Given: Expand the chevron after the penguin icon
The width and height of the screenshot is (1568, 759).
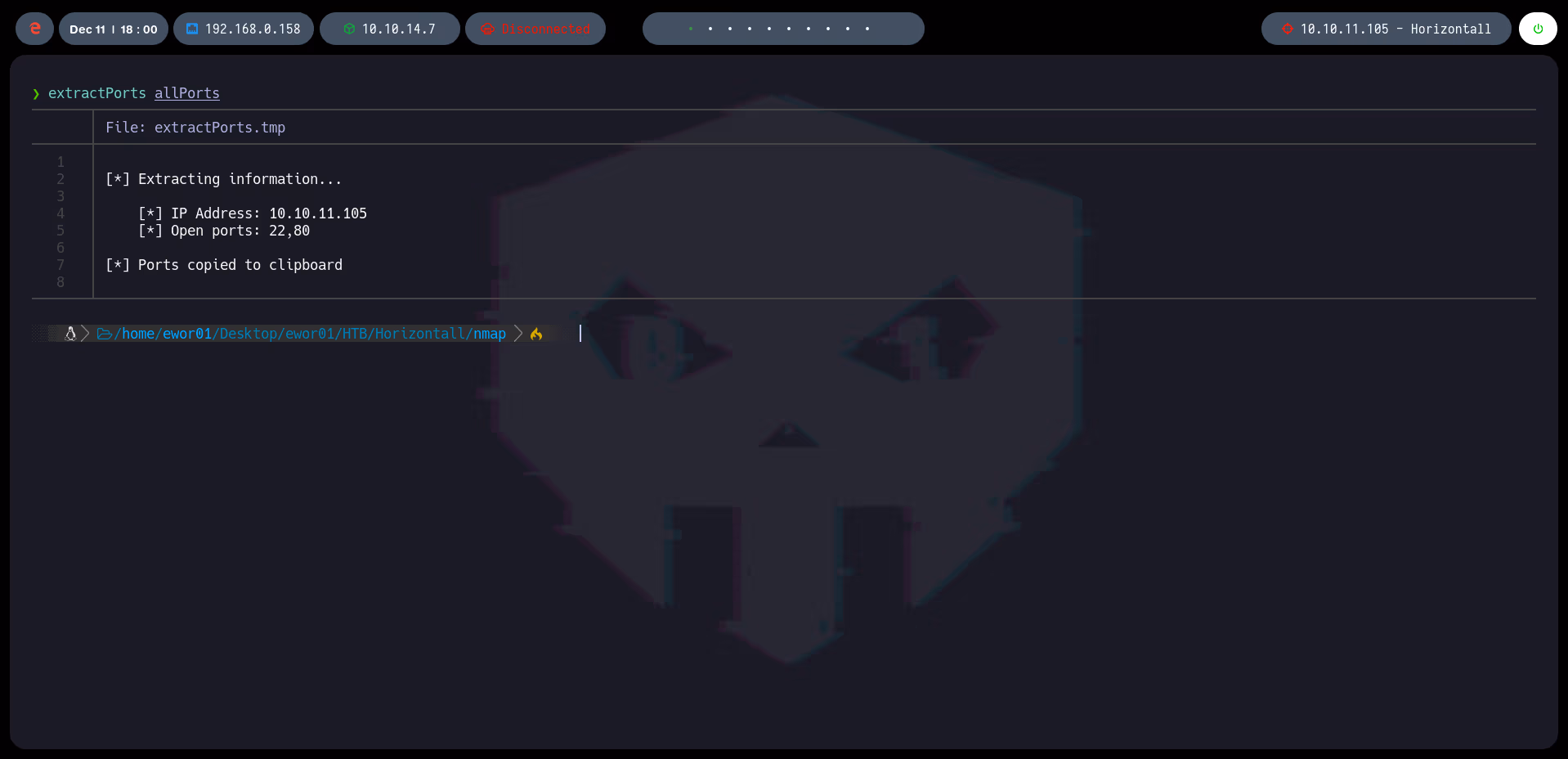Looking at the screenshot, I should (x=84, y=334).
